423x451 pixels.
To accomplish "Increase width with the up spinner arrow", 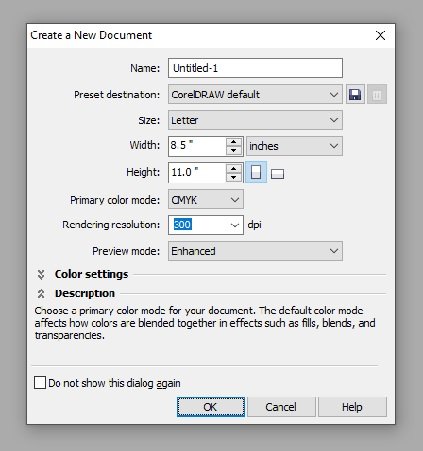I will [234, 142].
